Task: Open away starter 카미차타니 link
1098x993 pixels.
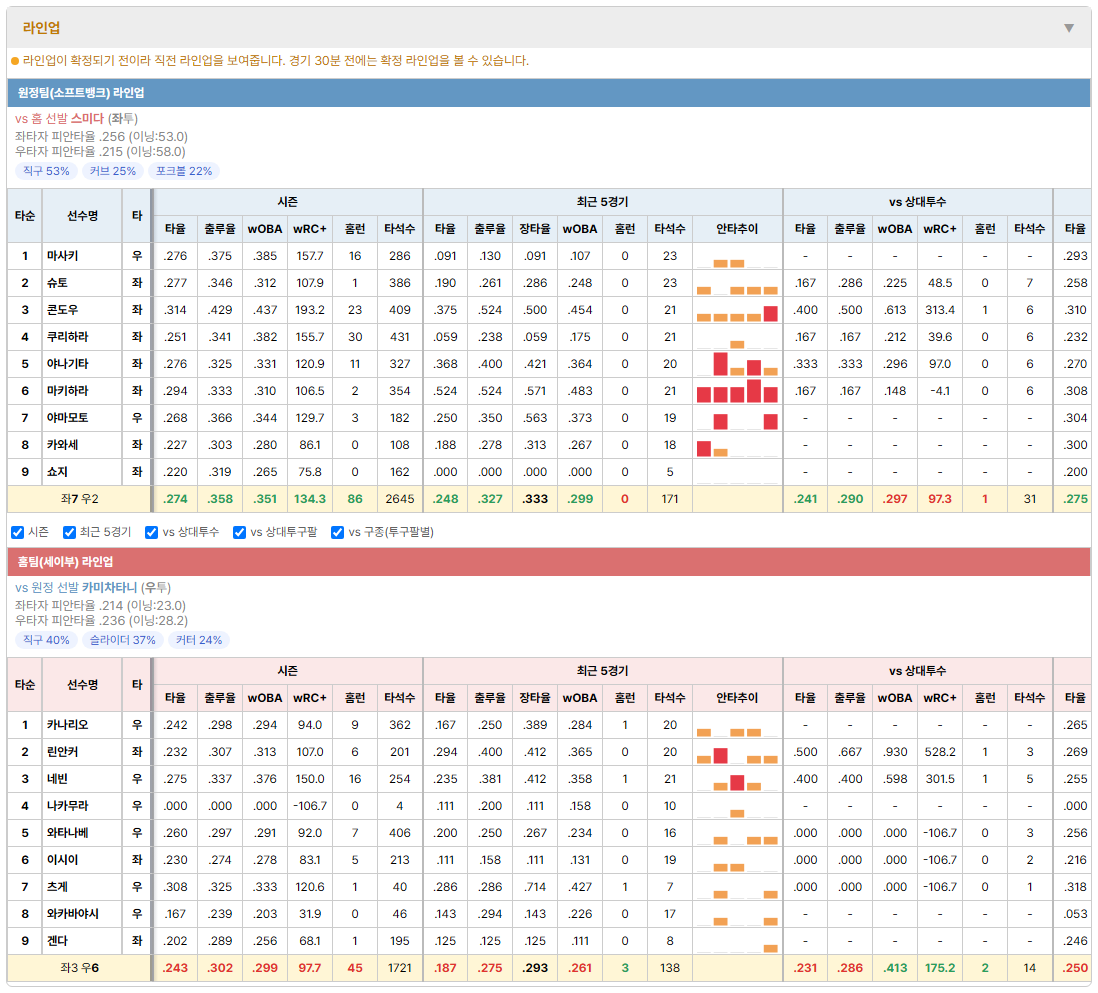Action: coord(109,588)
